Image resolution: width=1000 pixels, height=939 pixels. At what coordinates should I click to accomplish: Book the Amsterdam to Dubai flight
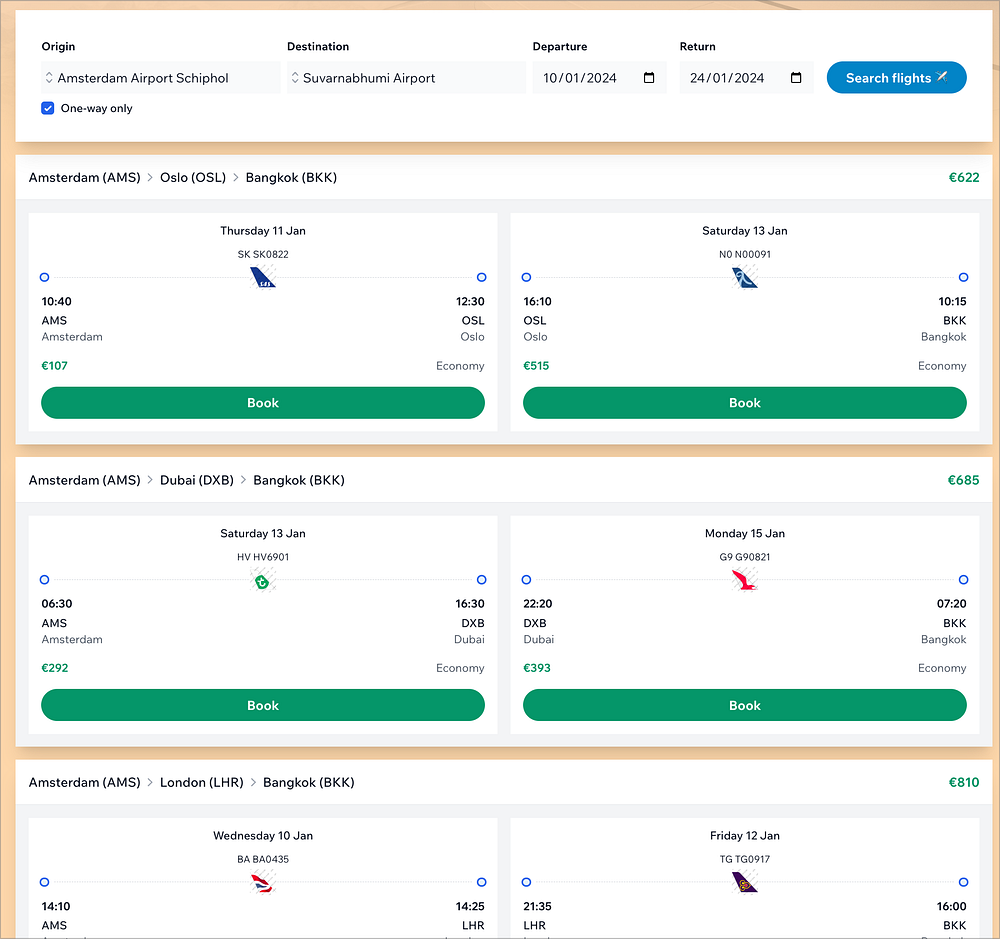coord(263,705)
